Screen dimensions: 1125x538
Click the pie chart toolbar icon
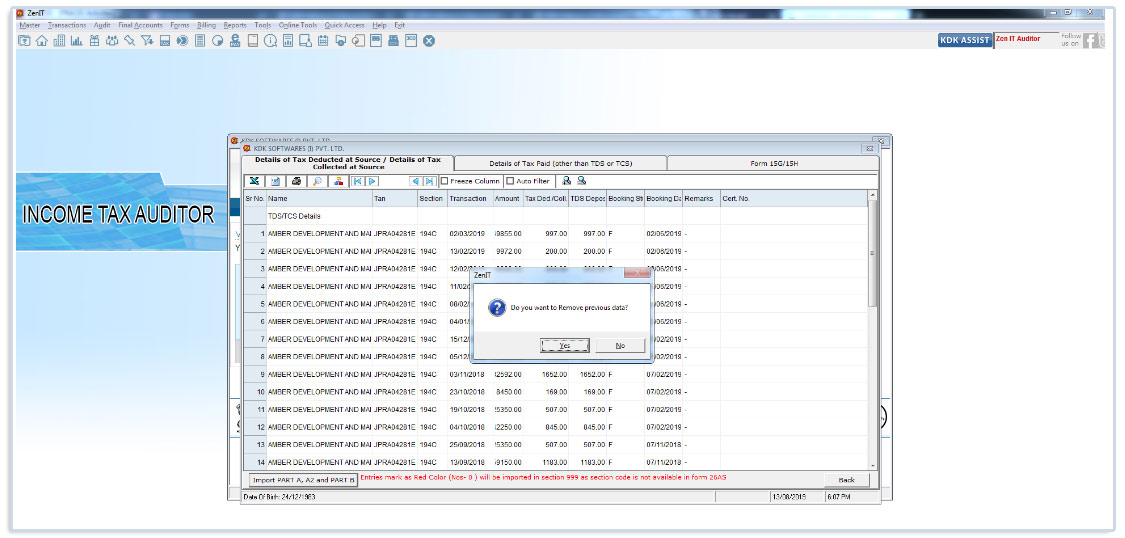tap(217, 41)
